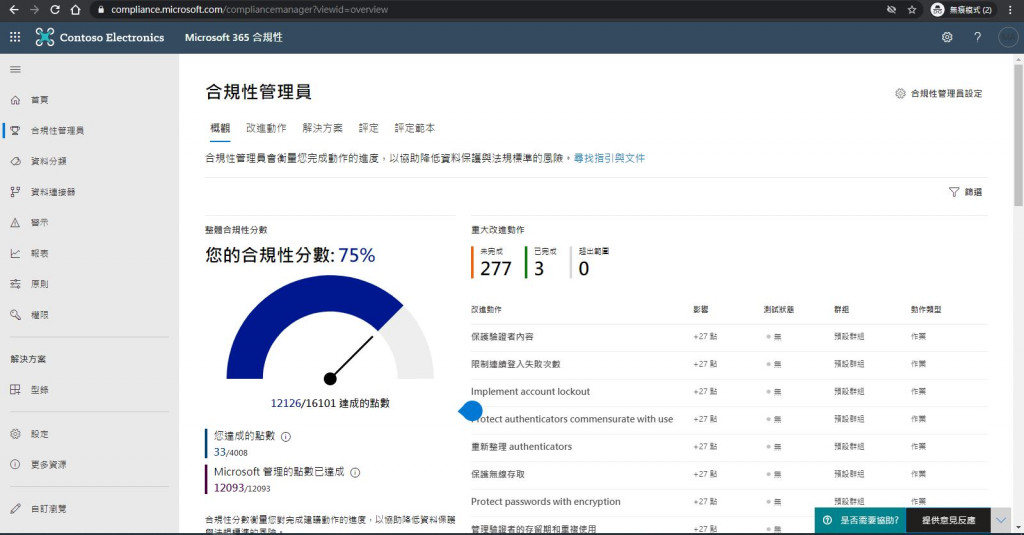
Task: Open 資料分類 icon in sidebar
Action: [x=15, y=161]
